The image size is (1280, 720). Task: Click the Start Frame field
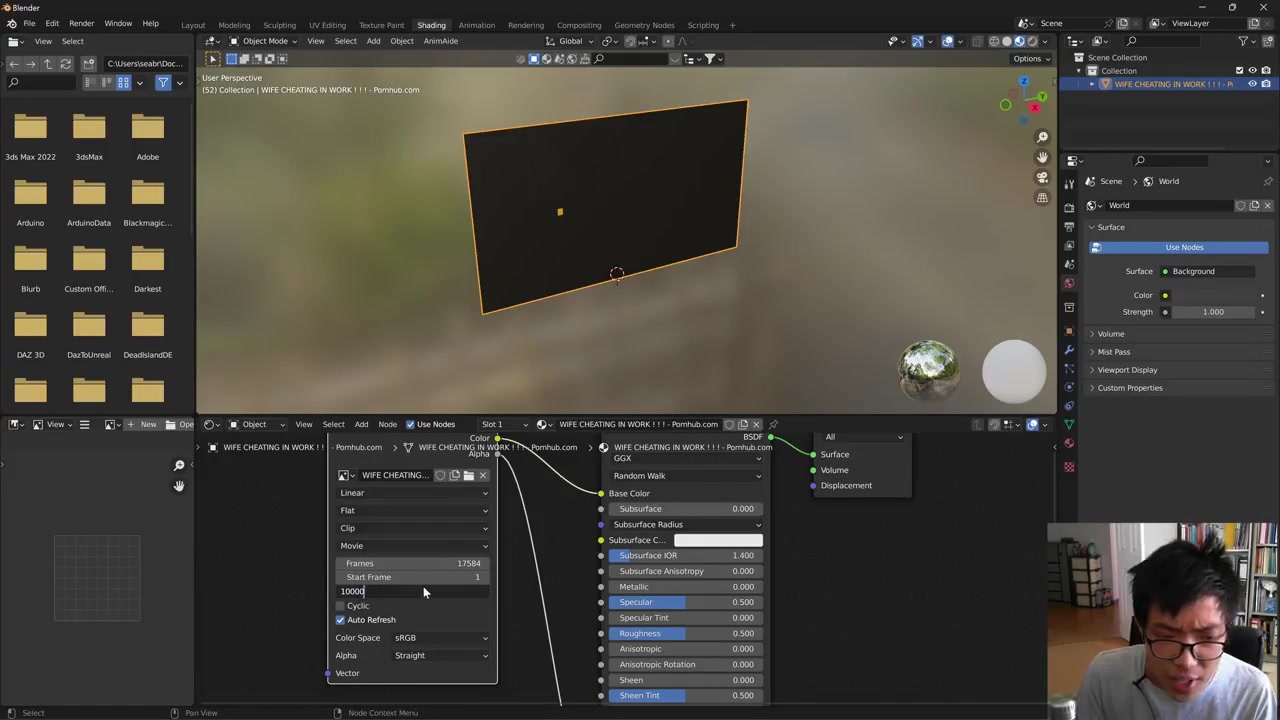pos(413,577)
